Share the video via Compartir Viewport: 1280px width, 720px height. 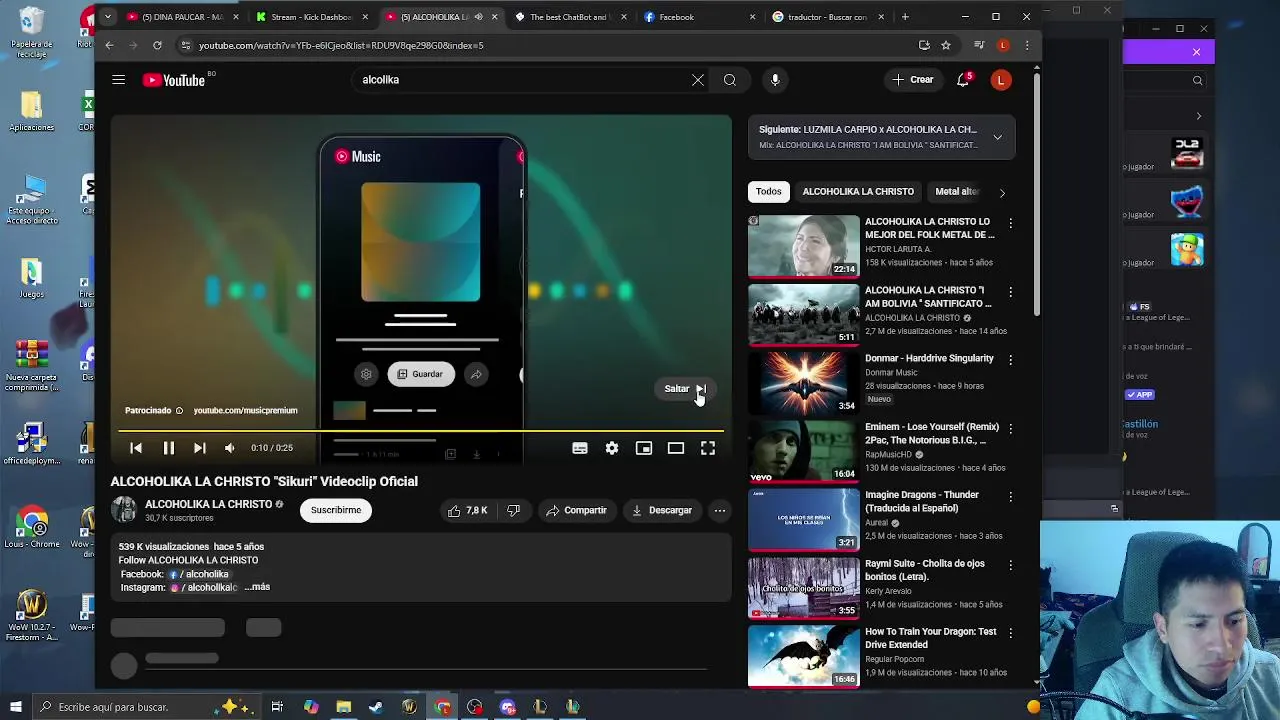click(x=576, y=511)
